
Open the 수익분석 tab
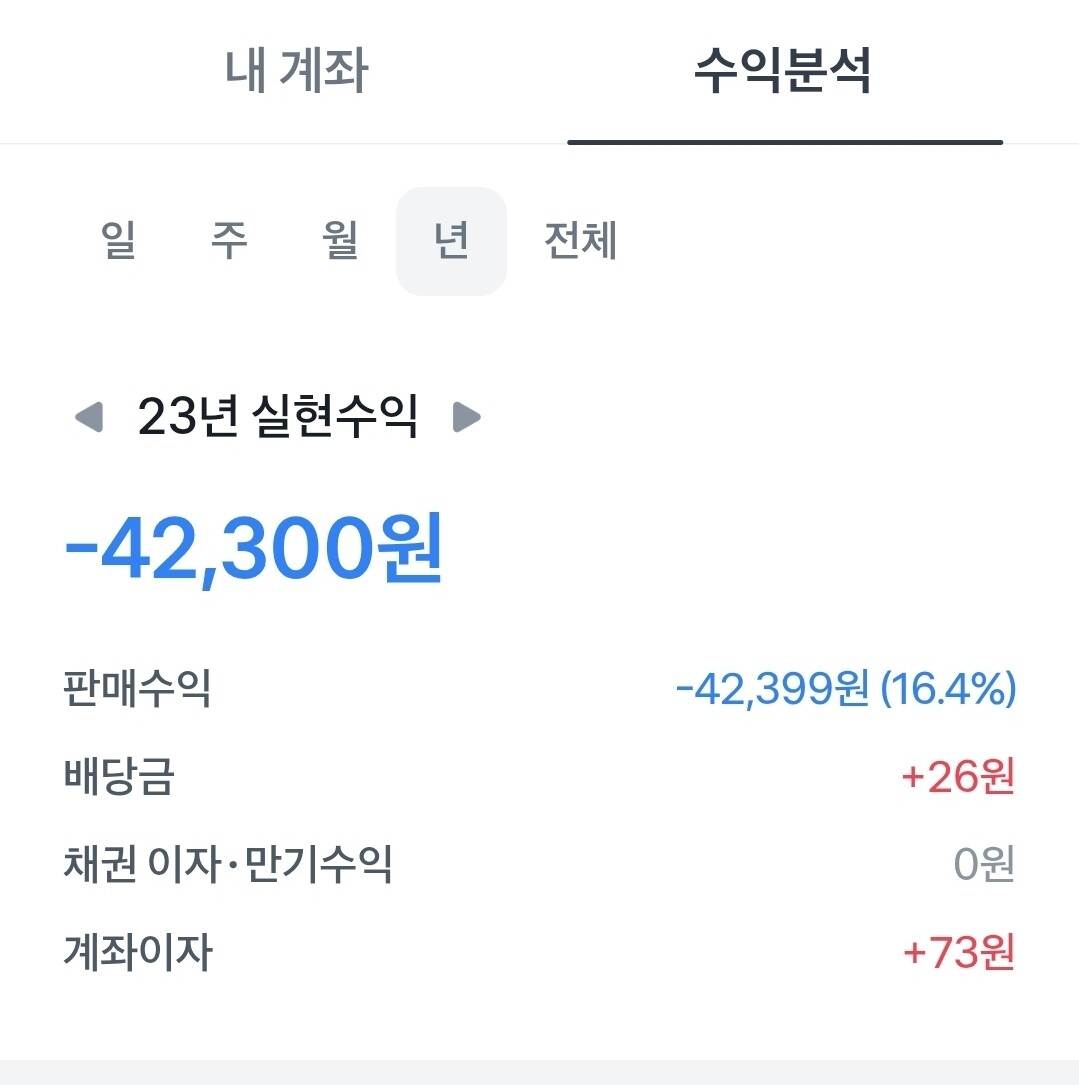783,71
